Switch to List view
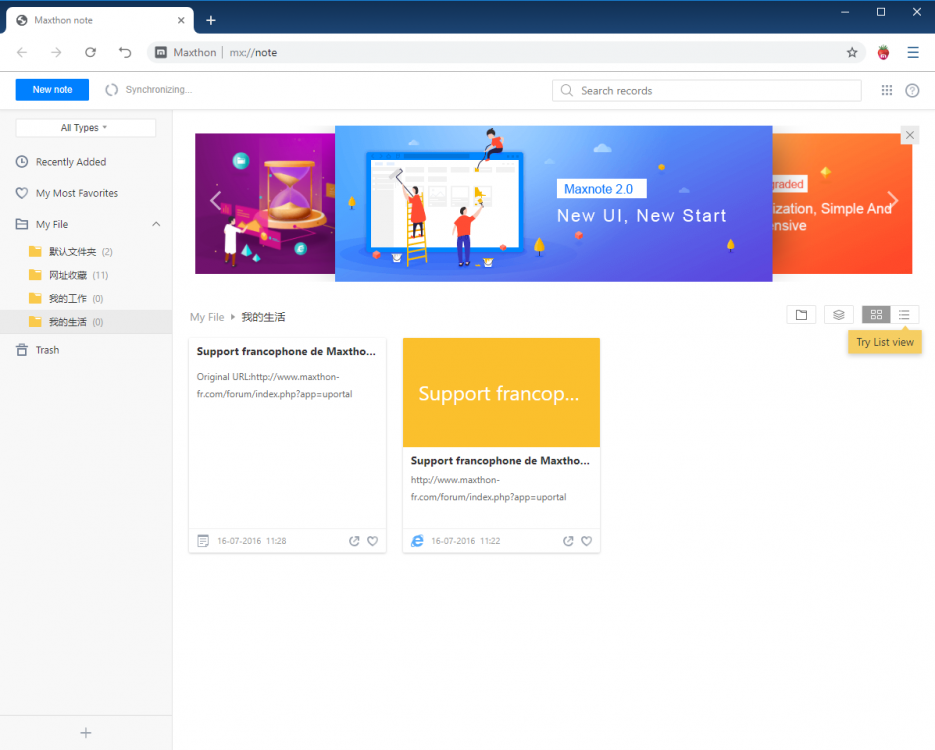 pyautogui.click(x=905, y=314)
